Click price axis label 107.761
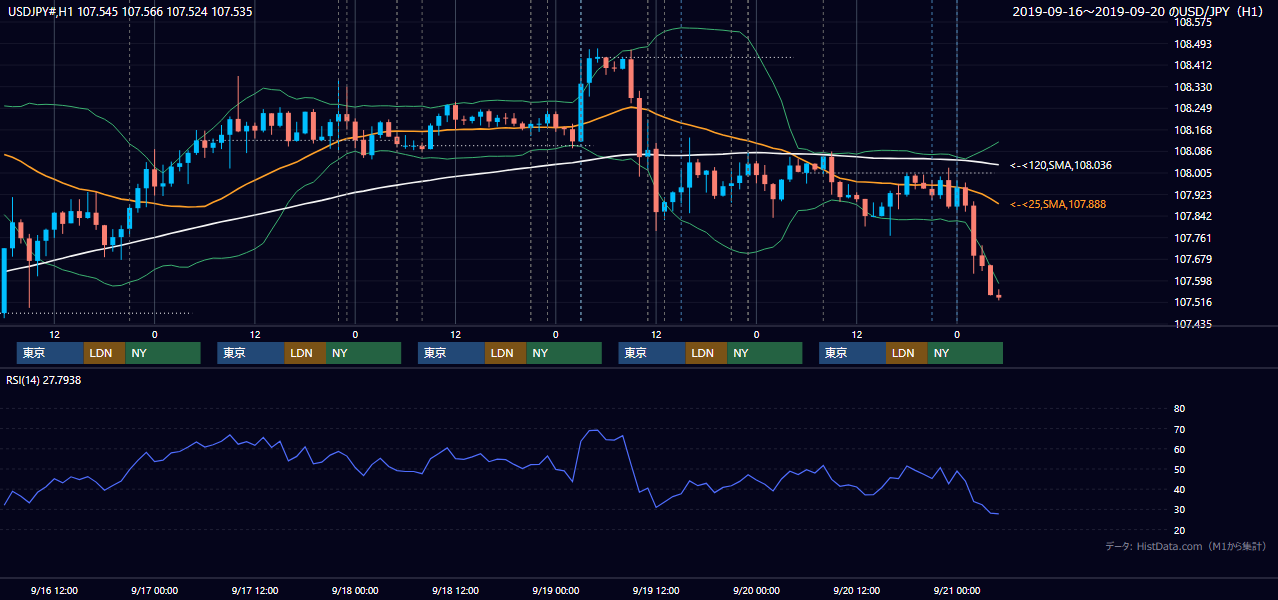 (x=1192, y=238)
